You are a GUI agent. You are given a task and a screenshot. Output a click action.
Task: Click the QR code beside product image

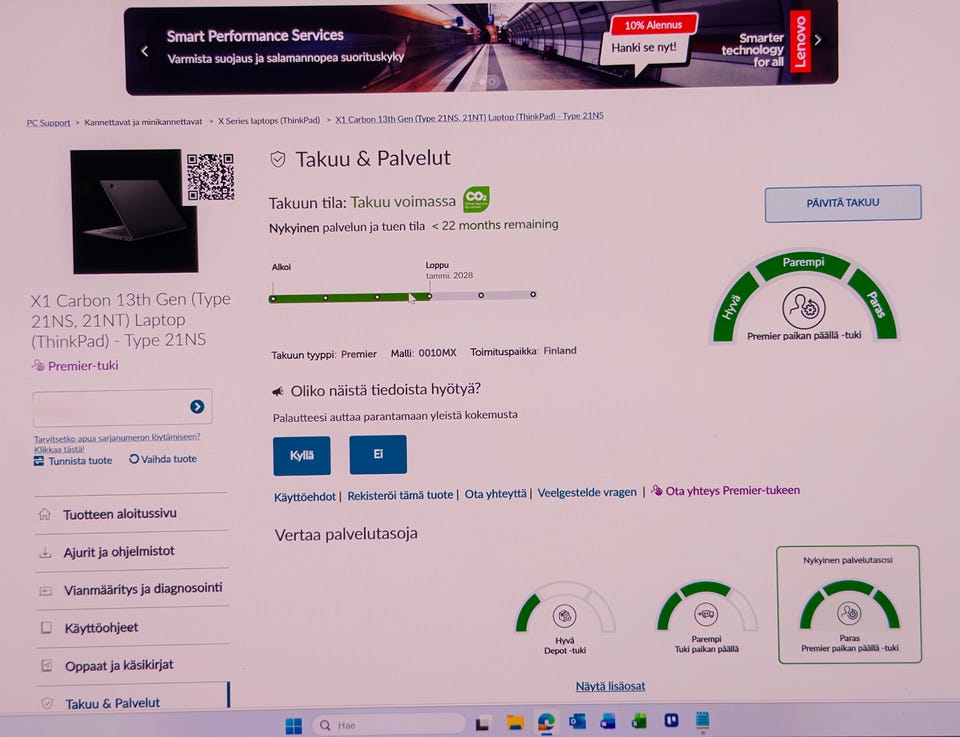210,177
